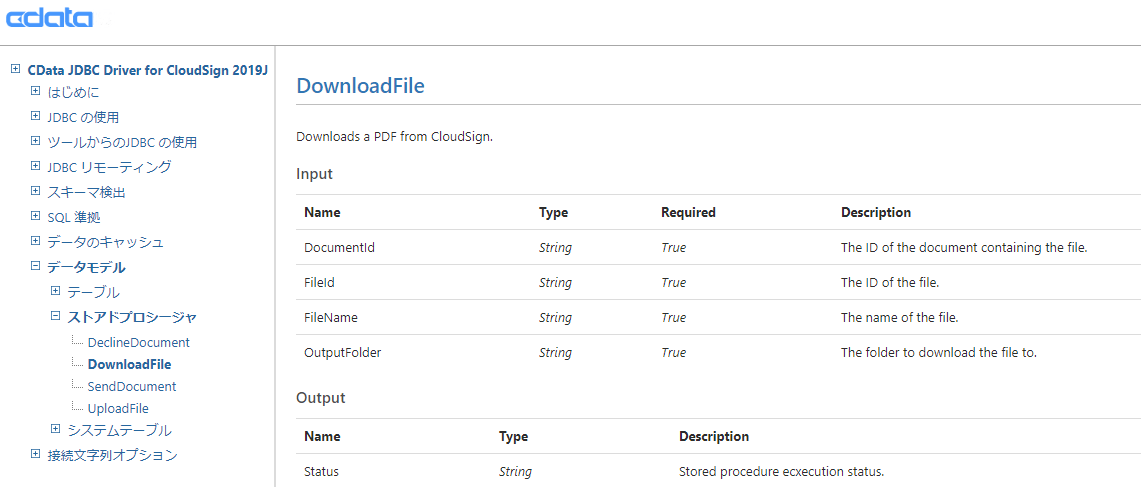Collapse the データモデル node
Image resolution: width=1142 pixels, height=488 pixels.
point(35,267)
